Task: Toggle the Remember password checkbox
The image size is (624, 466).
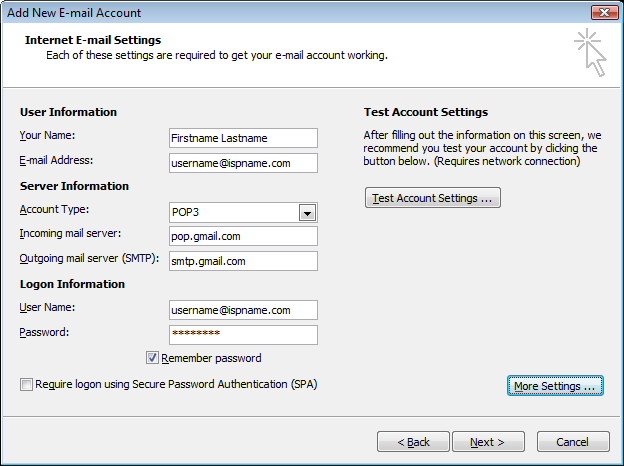Action: pyautogui.click(x=152, y=358)
